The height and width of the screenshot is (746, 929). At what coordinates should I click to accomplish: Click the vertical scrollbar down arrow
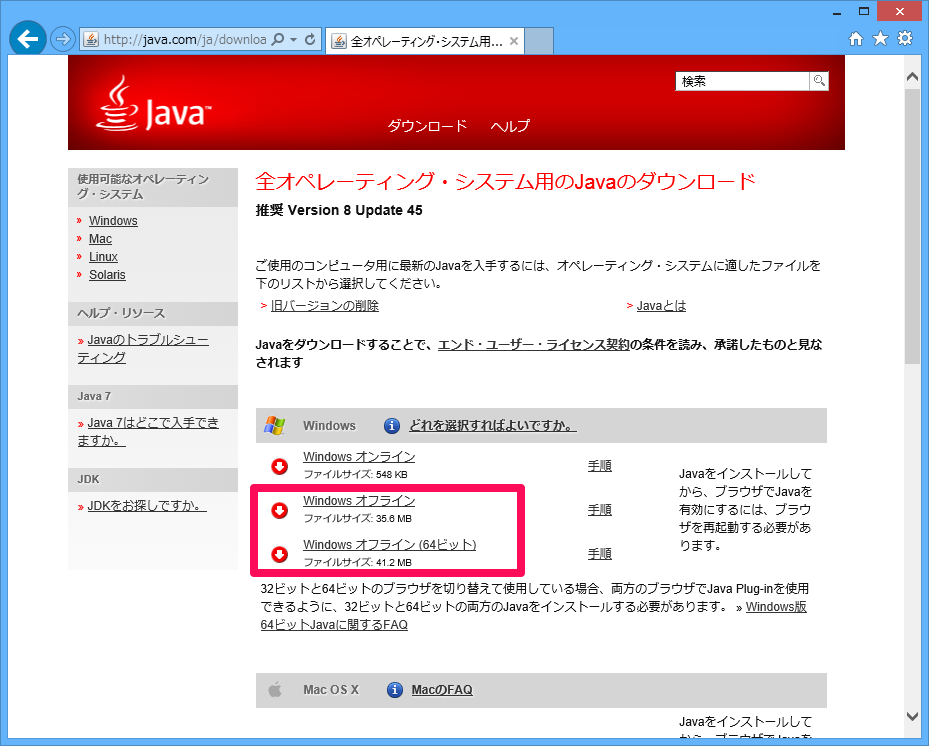(x=912, y=716)
